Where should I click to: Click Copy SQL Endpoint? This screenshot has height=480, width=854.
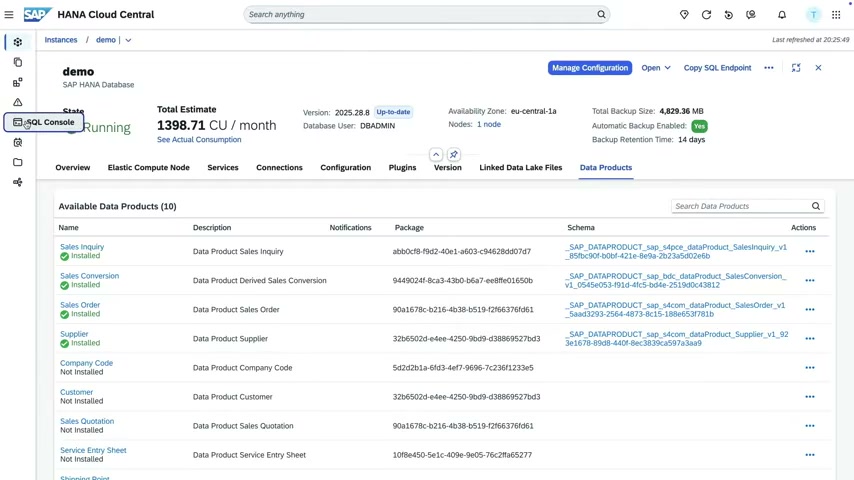tap(717, 68)
